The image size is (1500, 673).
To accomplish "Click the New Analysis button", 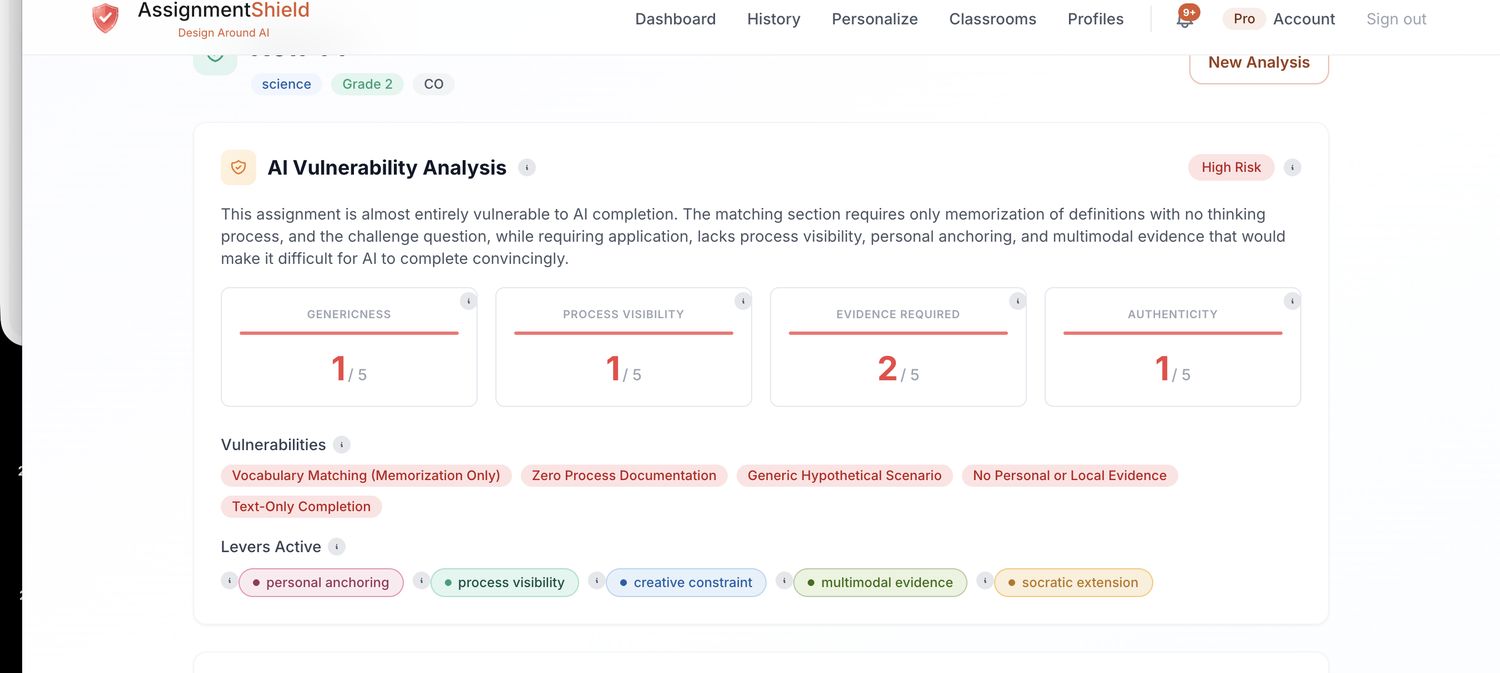I will coord(1259,63).
